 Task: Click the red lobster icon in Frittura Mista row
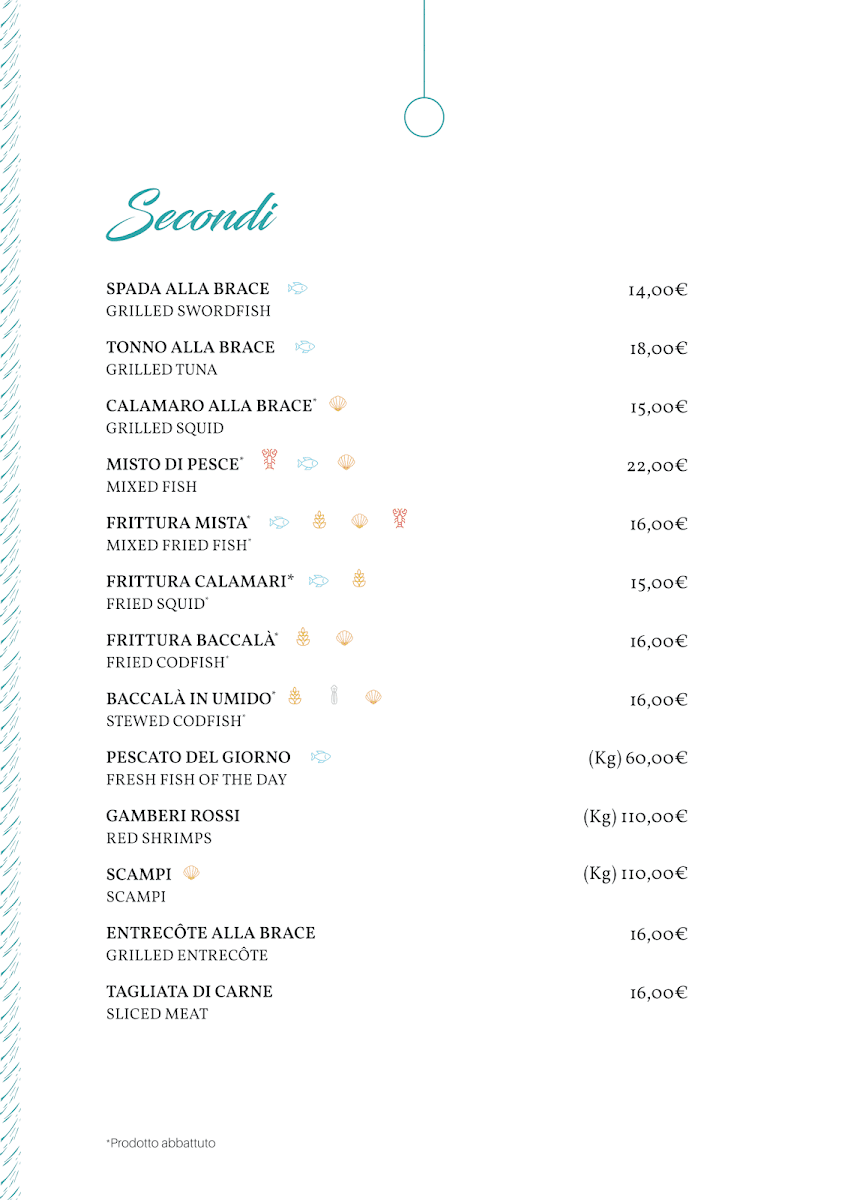coord(400,518)
